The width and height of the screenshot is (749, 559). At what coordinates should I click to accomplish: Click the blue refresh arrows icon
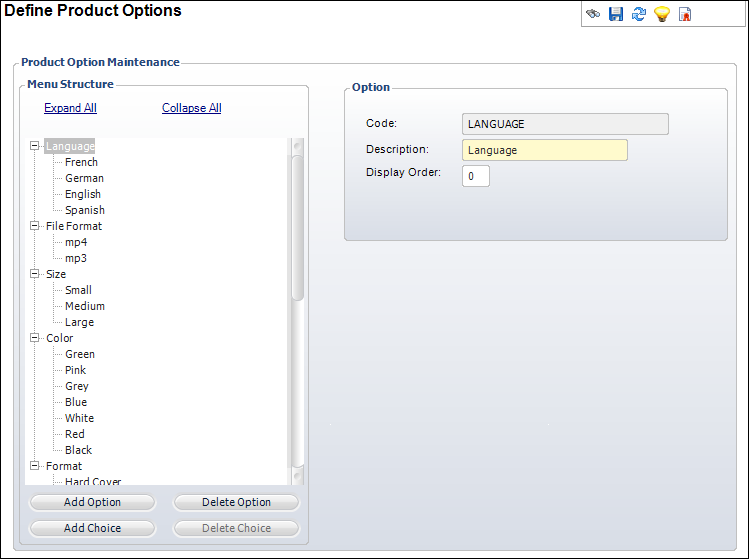point(639,14)
